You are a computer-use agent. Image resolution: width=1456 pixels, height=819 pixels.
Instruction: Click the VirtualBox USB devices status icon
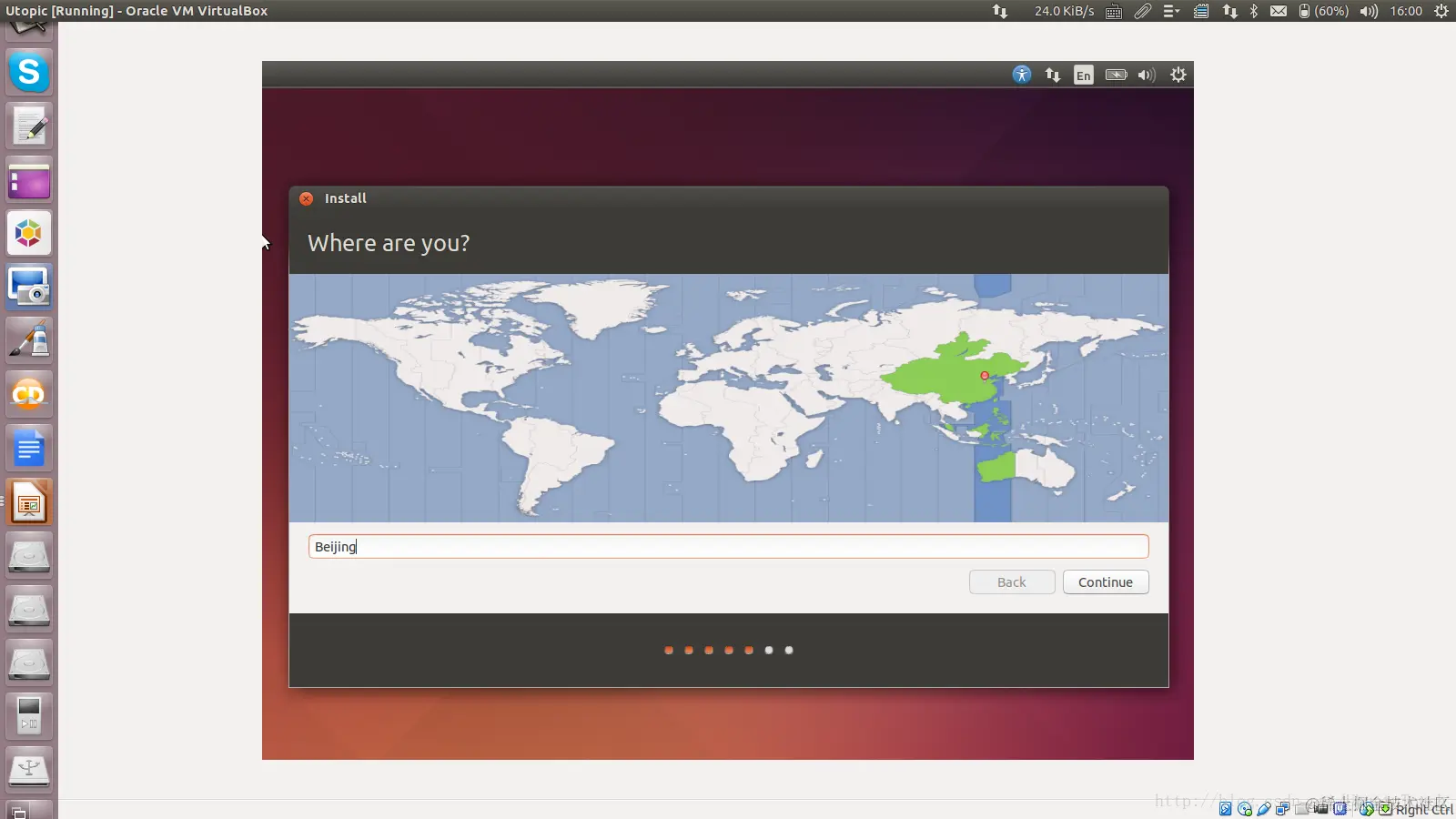tap(1264, 808)
